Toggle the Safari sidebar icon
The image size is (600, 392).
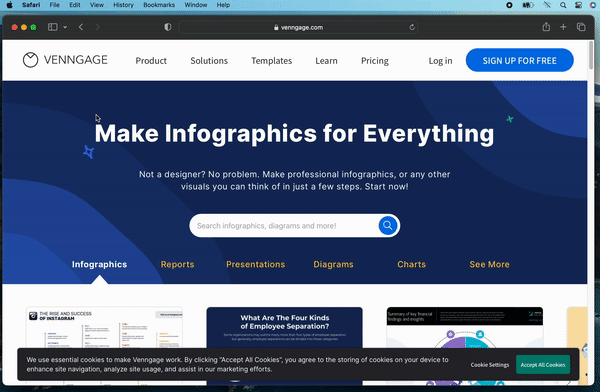point(53,27)
